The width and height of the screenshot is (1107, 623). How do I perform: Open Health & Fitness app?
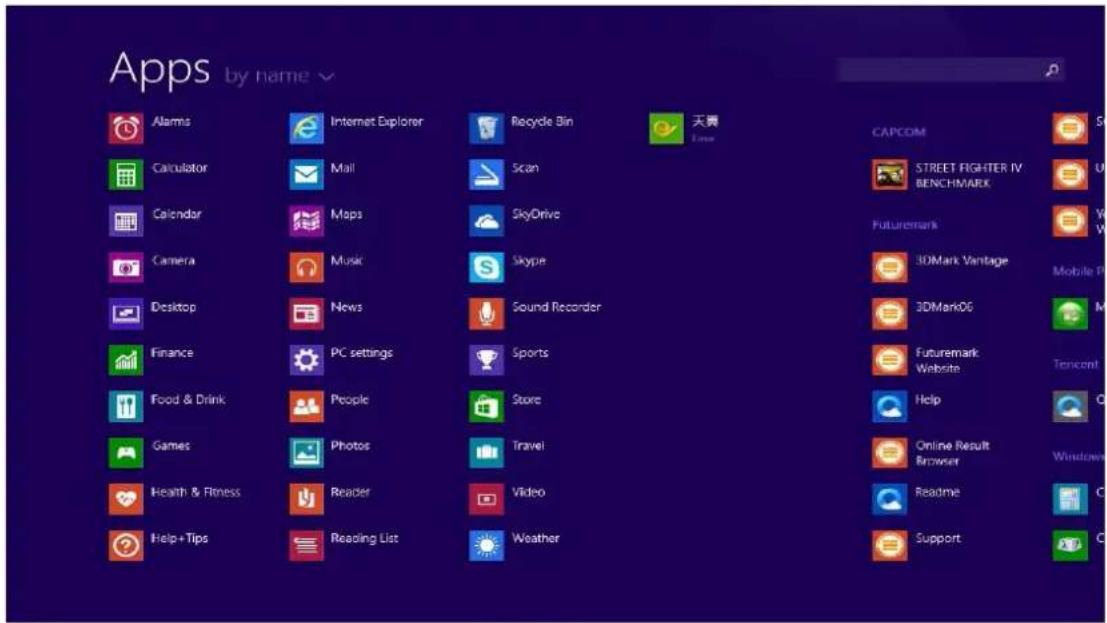126,499
